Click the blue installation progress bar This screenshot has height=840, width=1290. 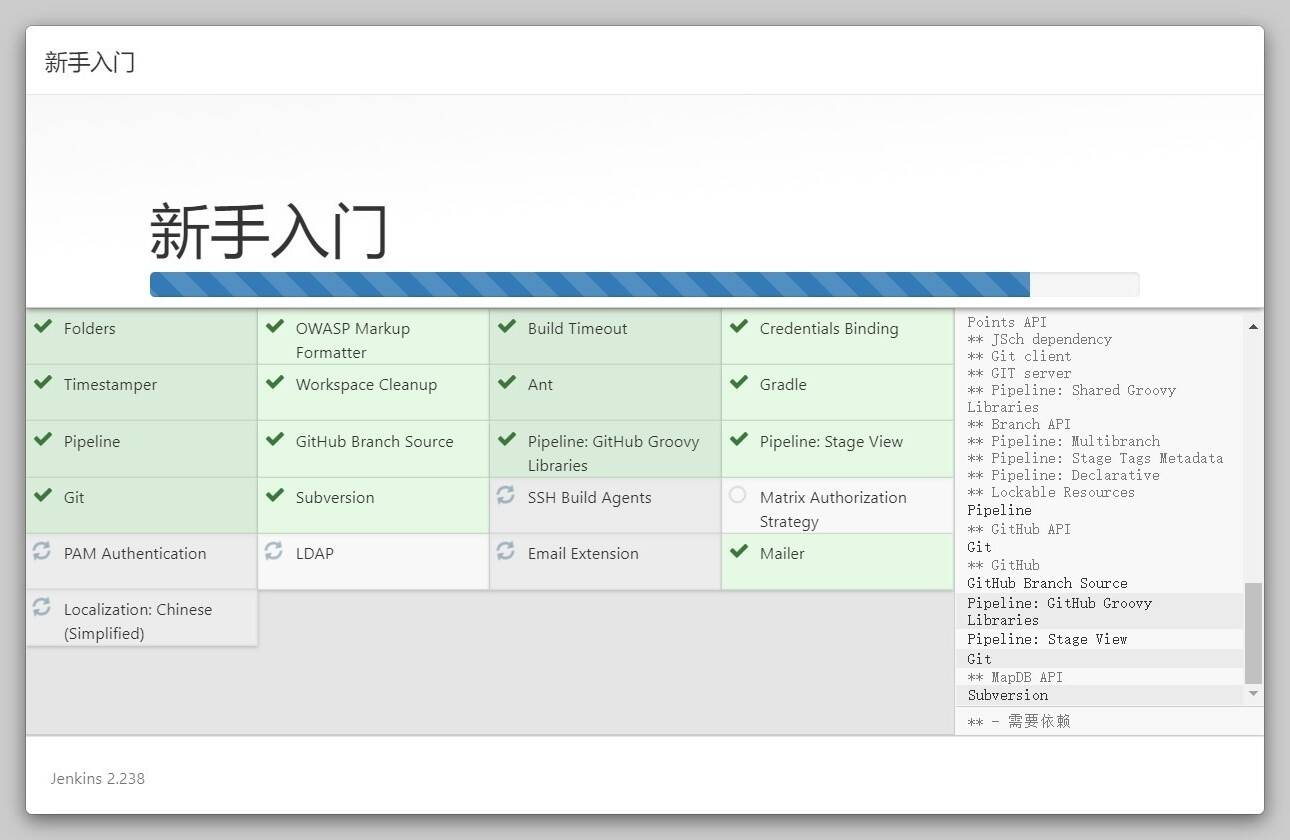tap(590, 285)
